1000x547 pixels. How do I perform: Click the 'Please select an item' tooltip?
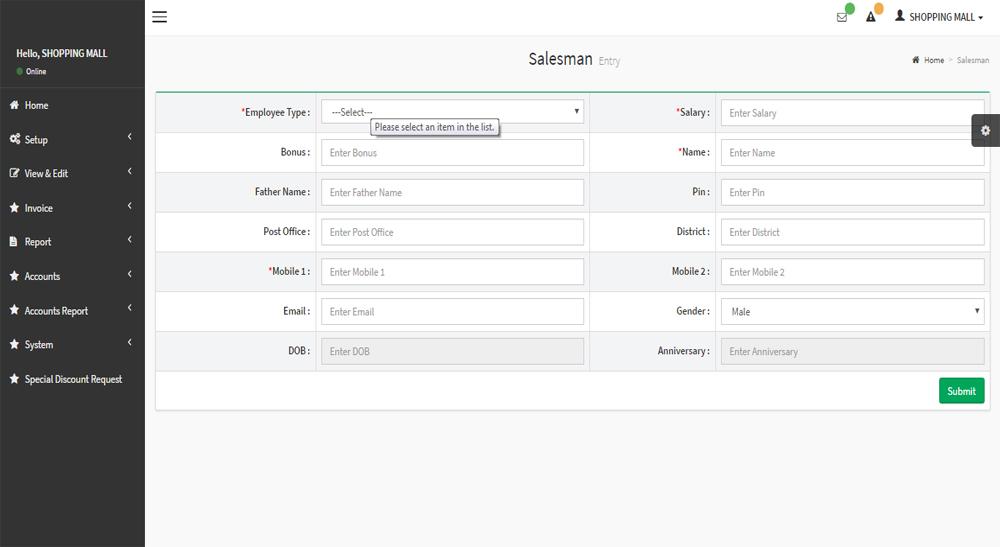[x=434, y=128]
